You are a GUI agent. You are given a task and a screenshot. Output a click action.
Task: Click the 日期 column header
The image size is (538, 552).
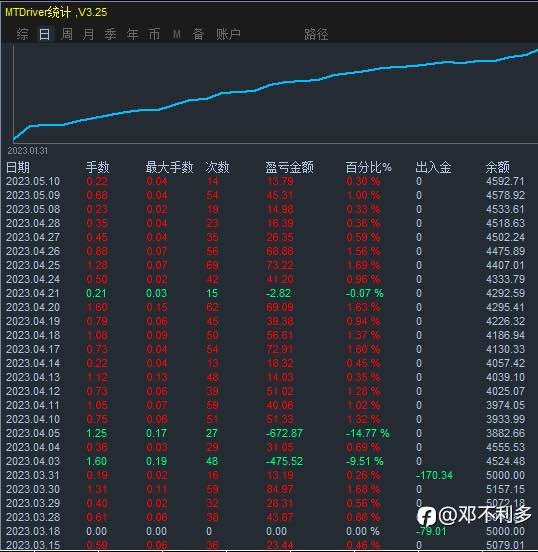pos(18,167)
